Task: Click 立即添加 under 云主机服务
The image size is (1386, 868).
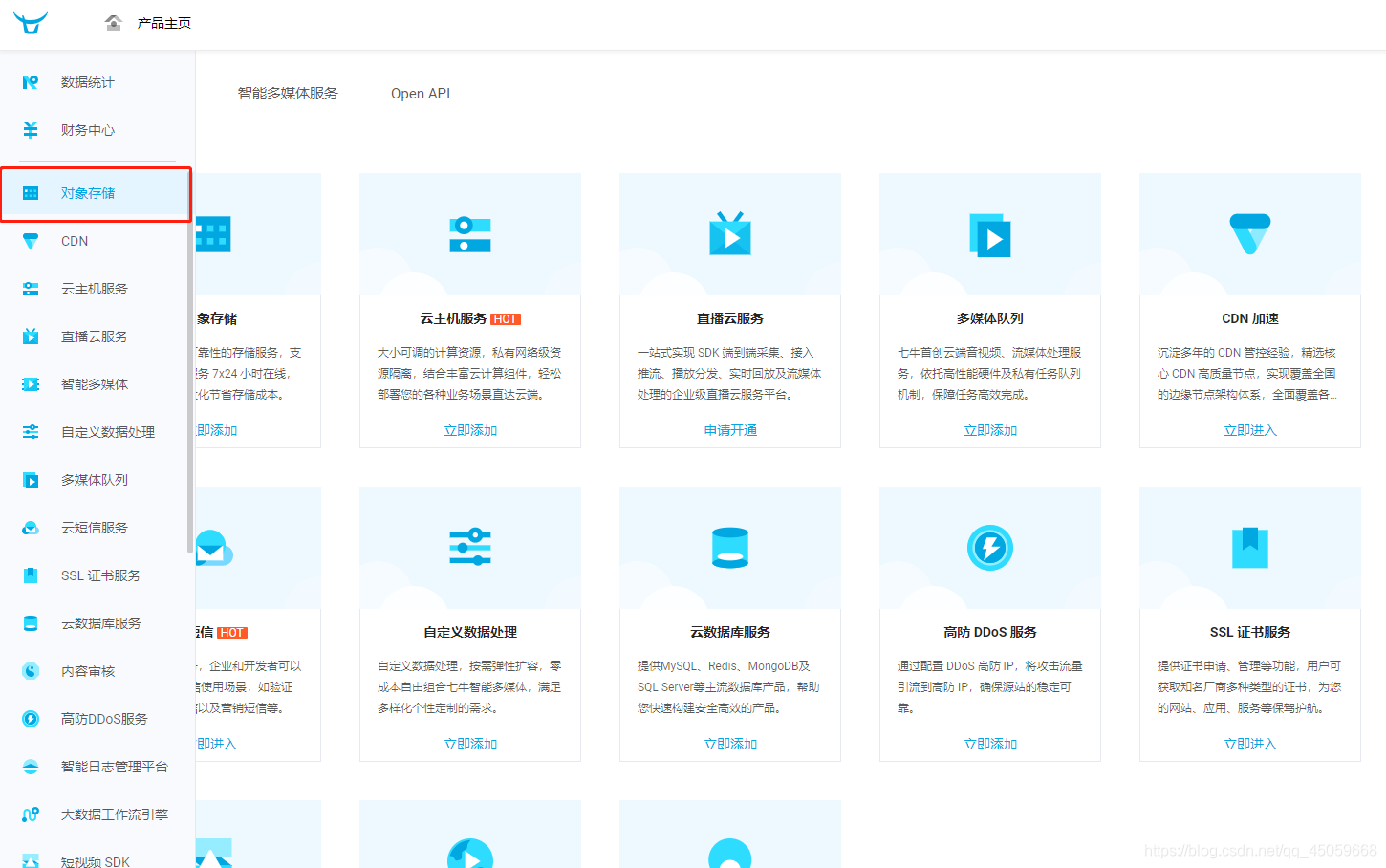Action: (x=470, y=431)
